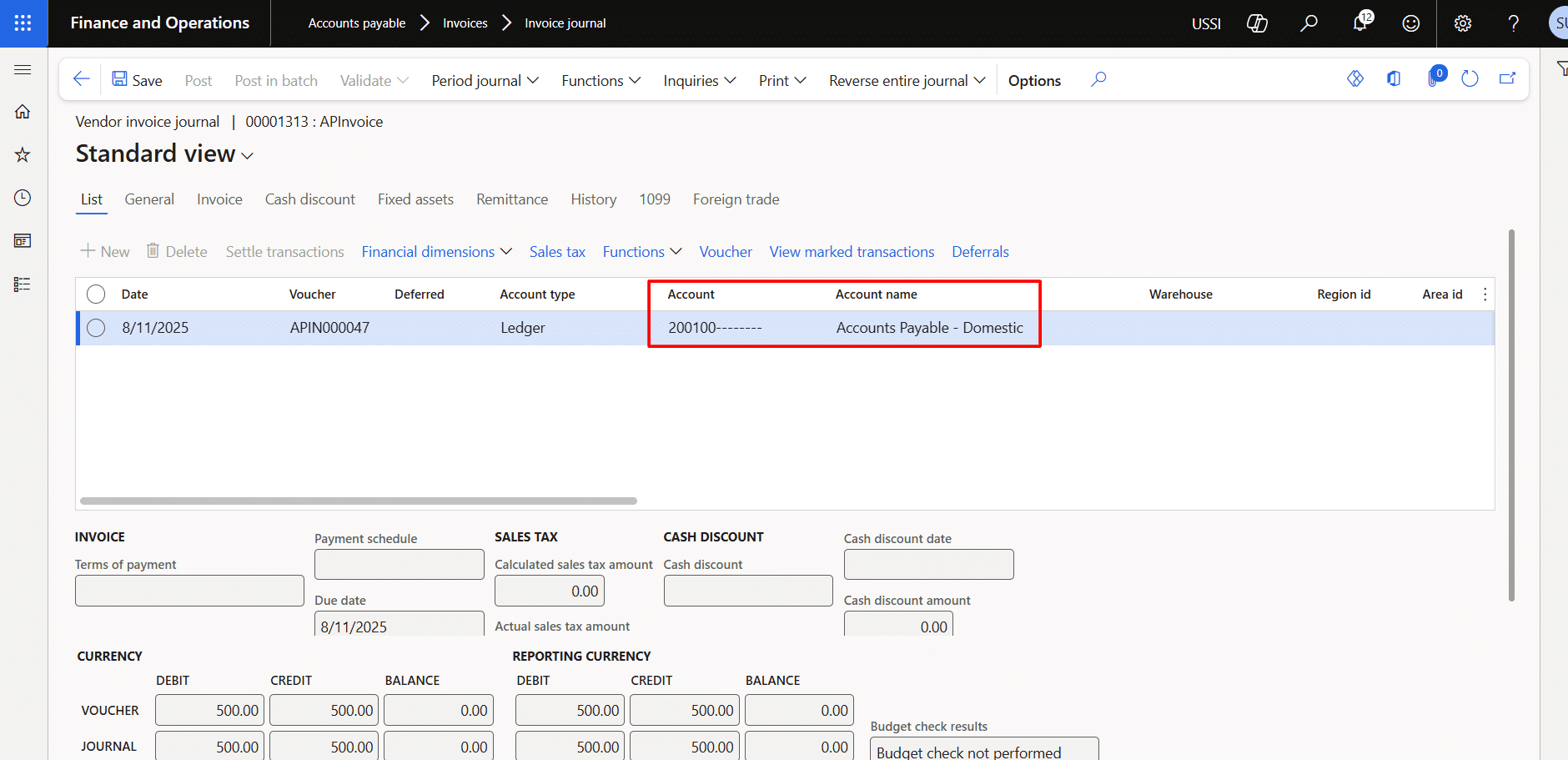This screenshot has width=1568, height=760.
Task: Open Favorites star in sidebar
Action: pos(23,155)
